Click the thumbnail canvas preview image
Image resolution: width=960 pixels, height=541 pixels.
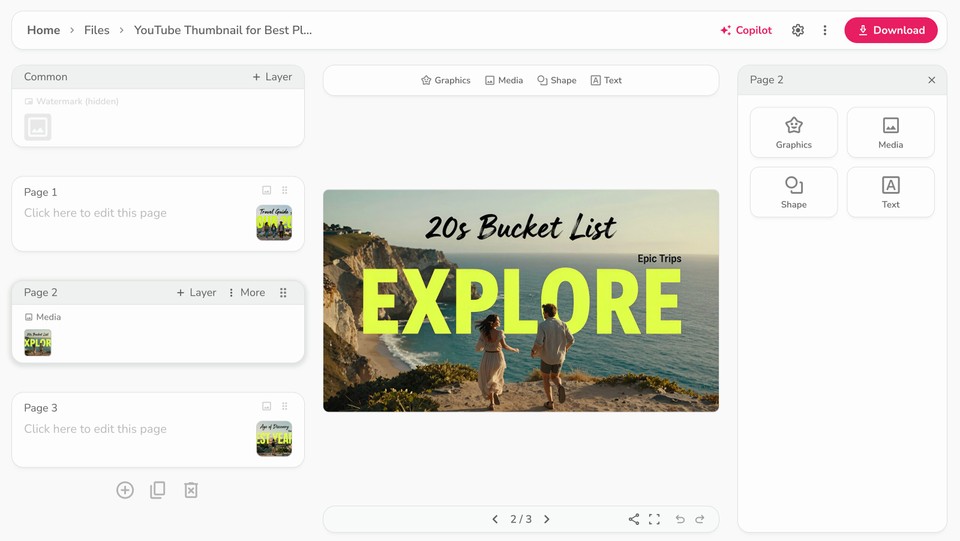click(x=521, y=300)
